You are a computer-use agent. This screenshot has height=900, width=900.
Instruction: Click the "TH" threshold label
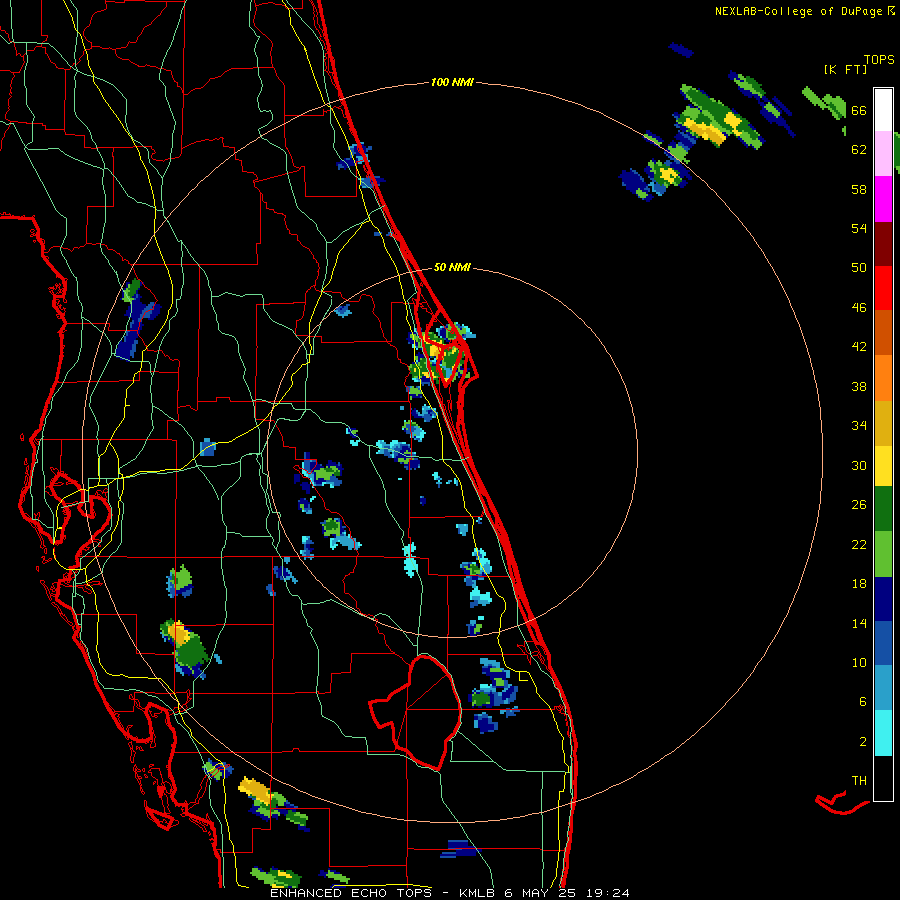pyautogui.click(x=859, y=781)
